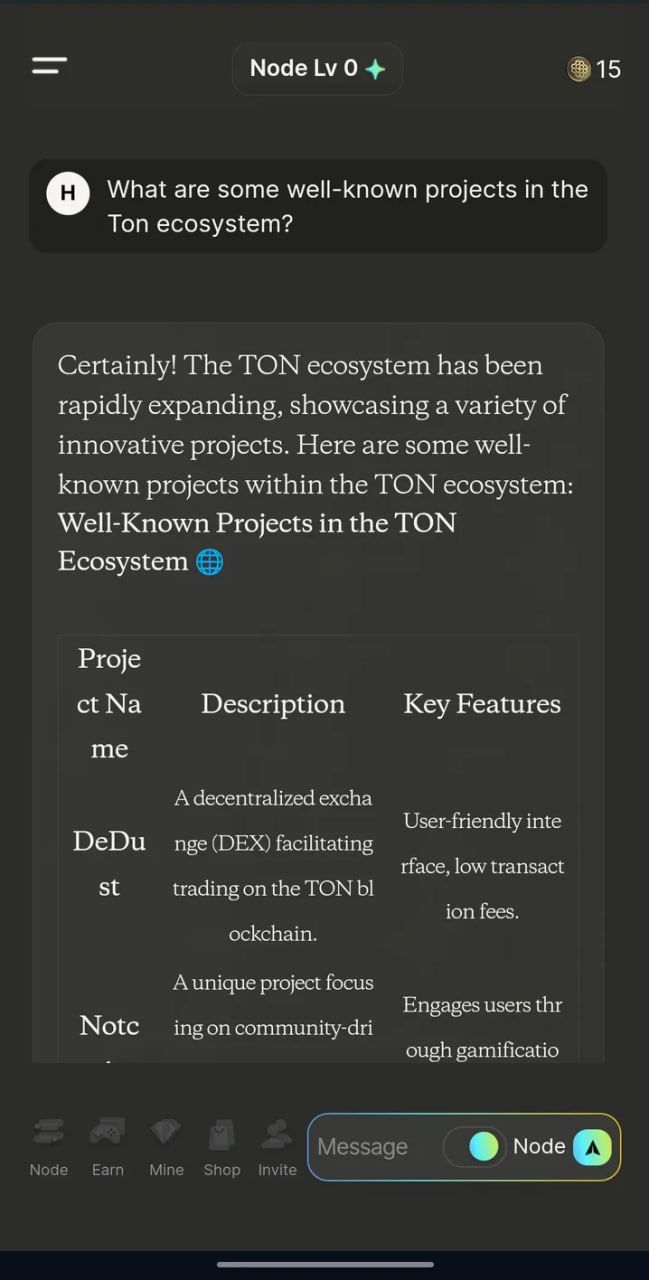Tap the H user avatar icon
649x1280 pixels.
tap(67, 193)
